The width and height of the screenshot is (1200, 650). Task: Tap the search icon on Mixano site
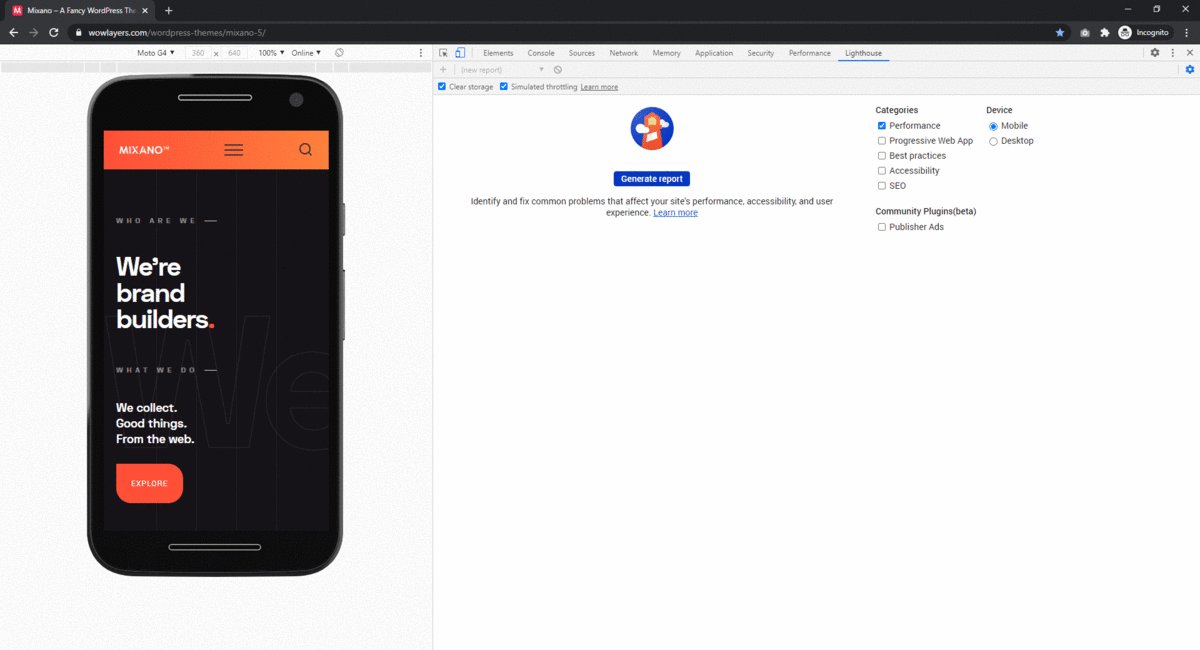pyautogui.click(x=306, y=150)
